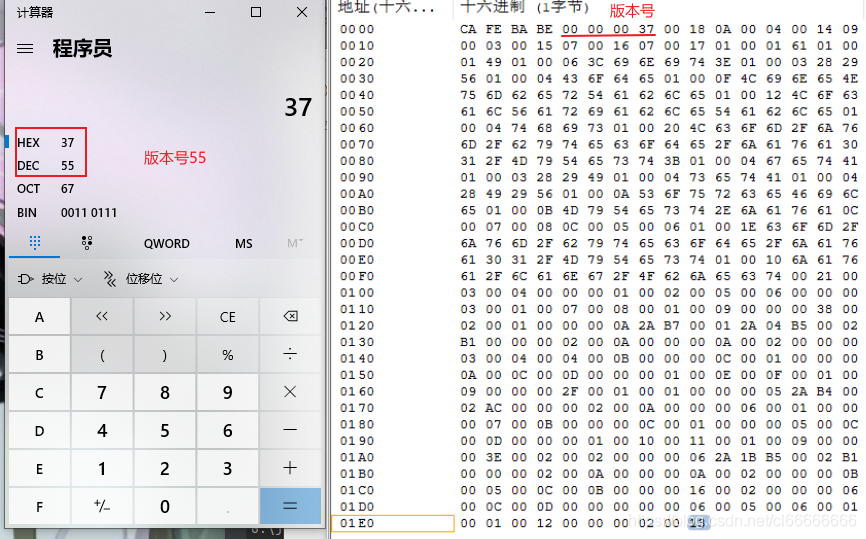
Task: Click the left shift << key
Action: tap(102, 316)
